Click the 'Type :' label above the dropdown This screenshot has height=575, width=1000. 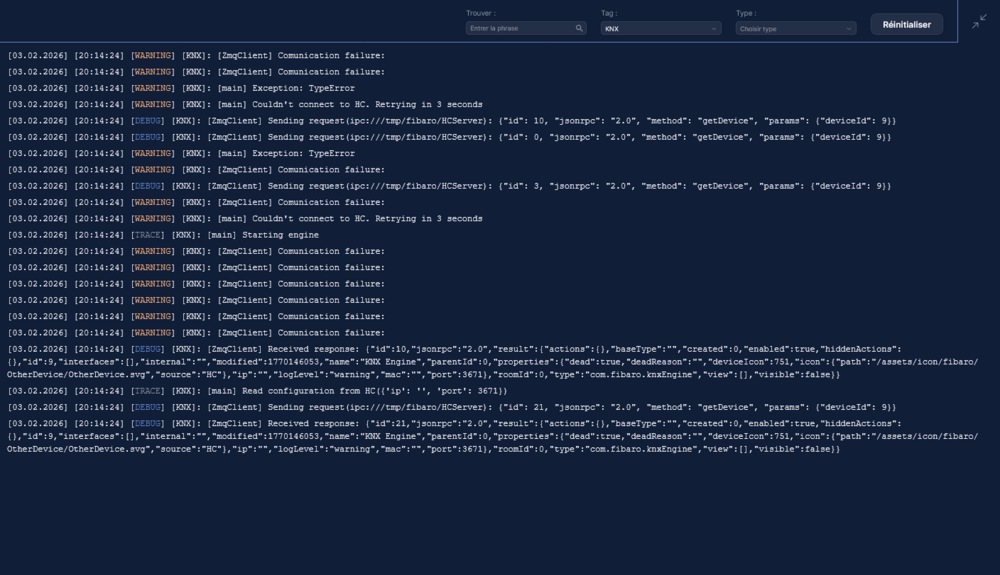point(746,13)
